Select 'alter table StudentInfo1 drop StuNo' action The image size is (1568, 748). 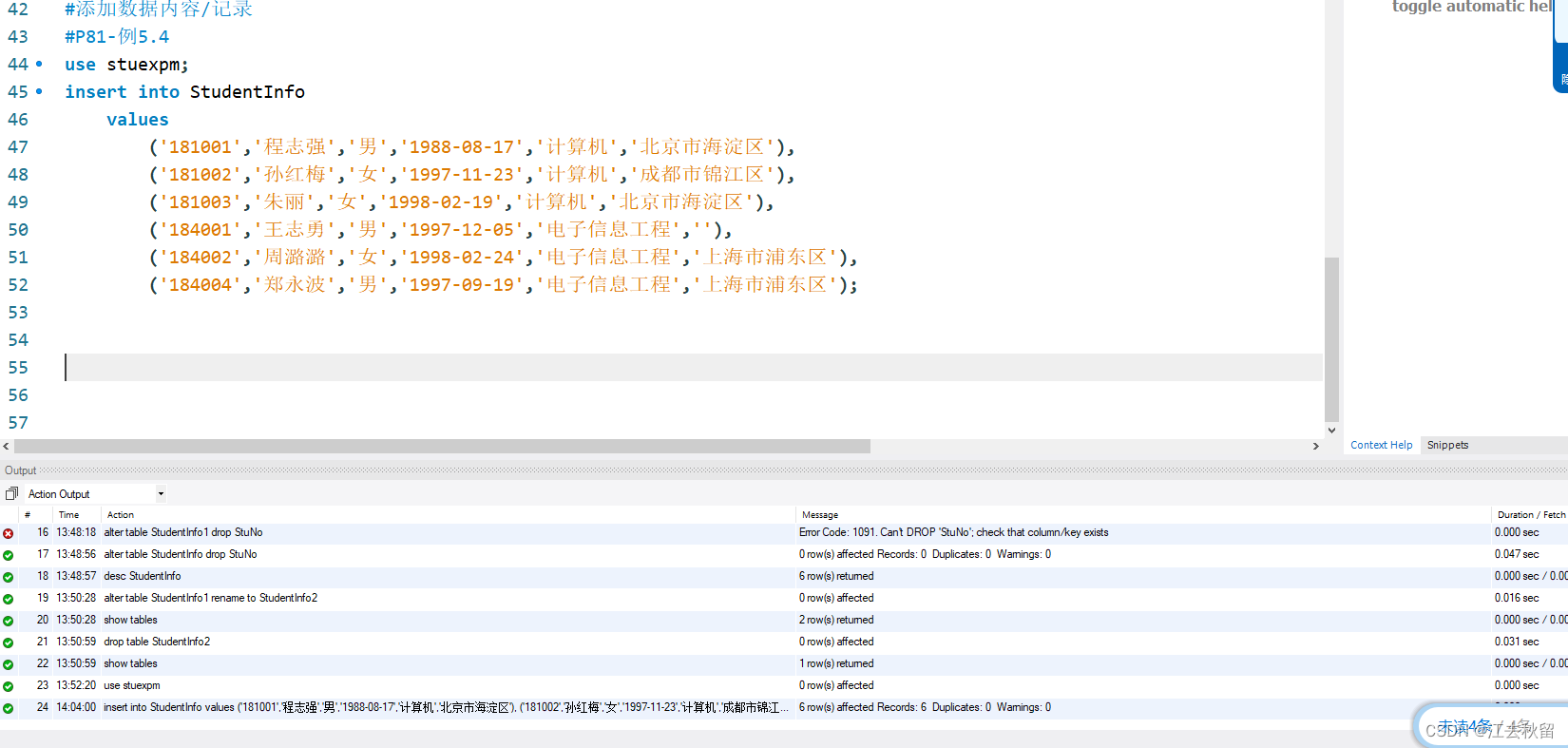pos(183,532)
